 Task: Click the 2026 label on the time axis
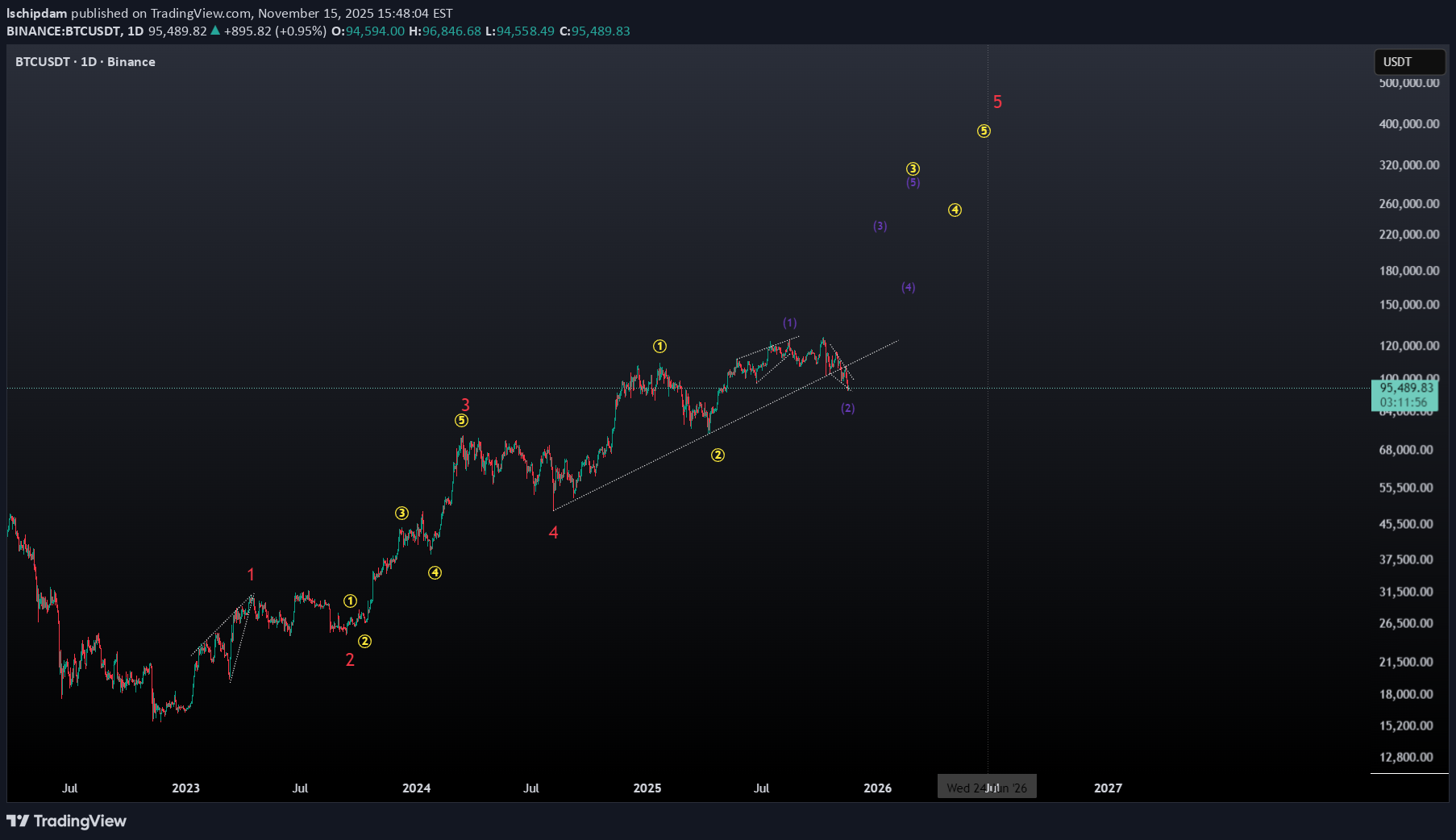tap(877, 788)
